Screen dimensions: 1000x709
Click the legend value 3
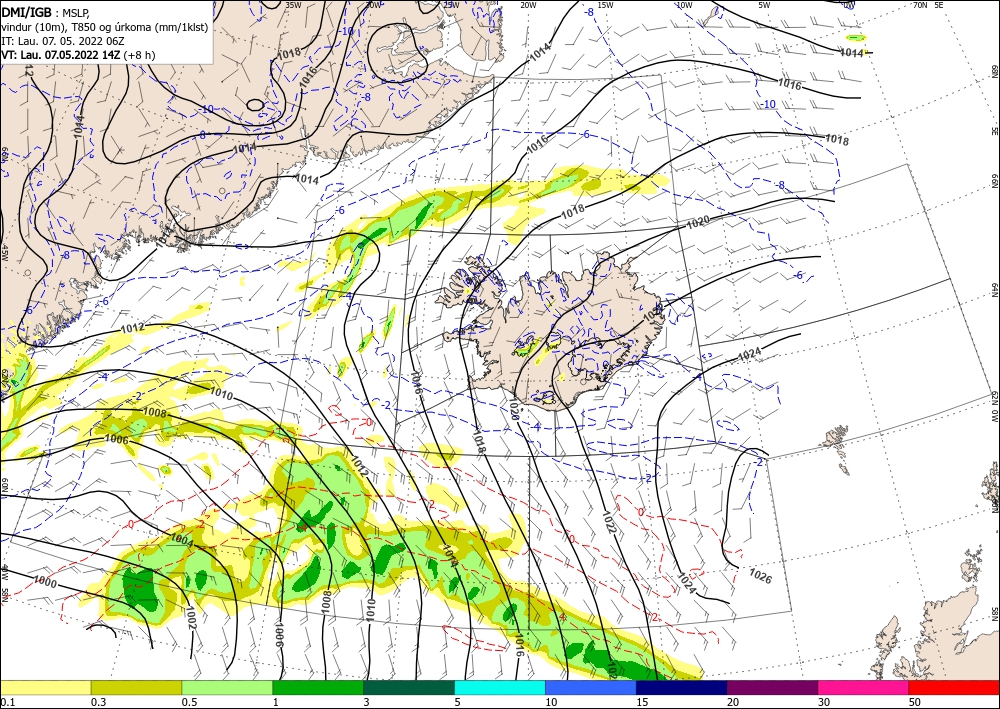coord(367,702)
